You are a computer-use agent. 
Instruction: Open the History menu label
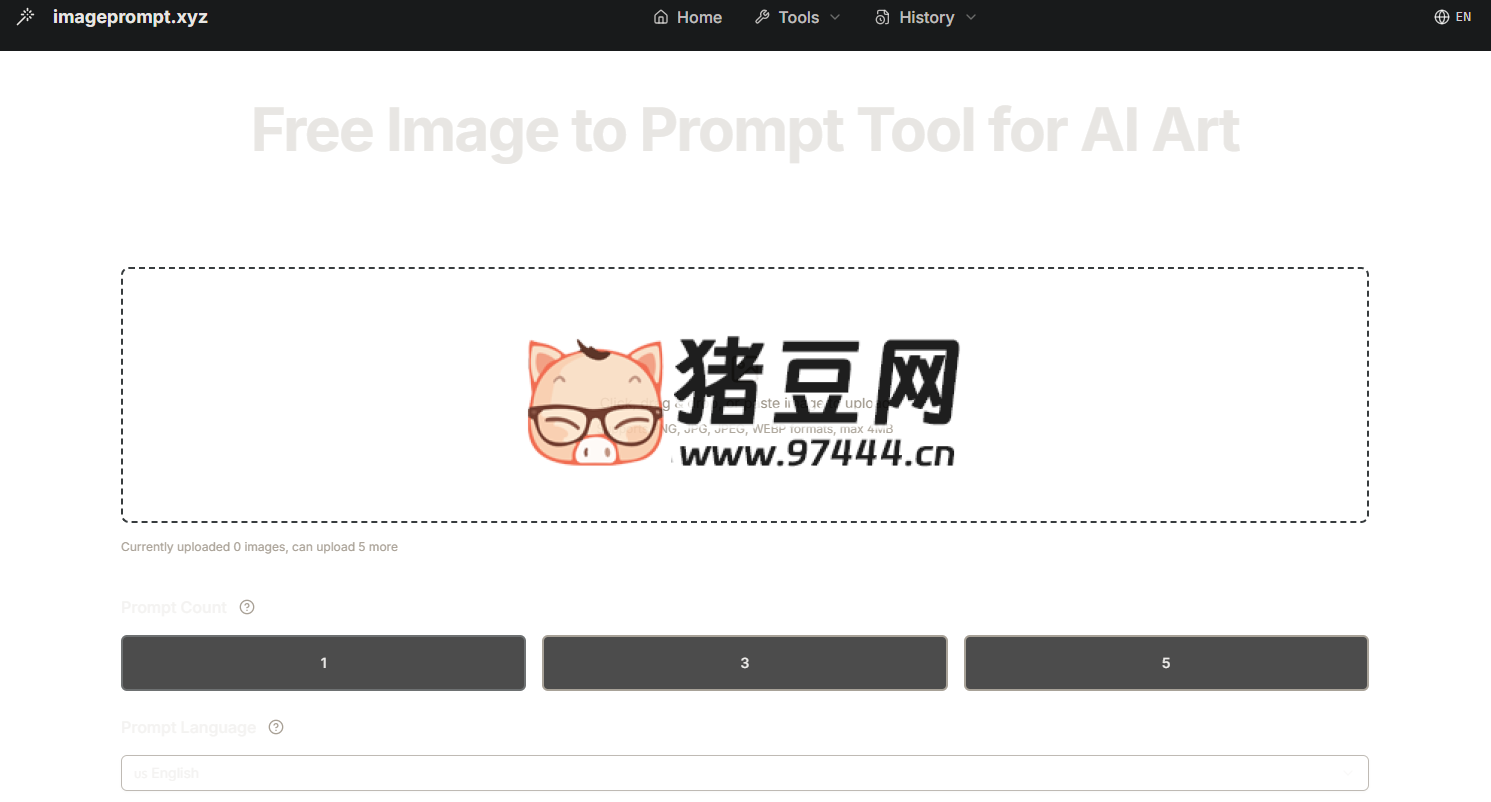coord(926,17)
